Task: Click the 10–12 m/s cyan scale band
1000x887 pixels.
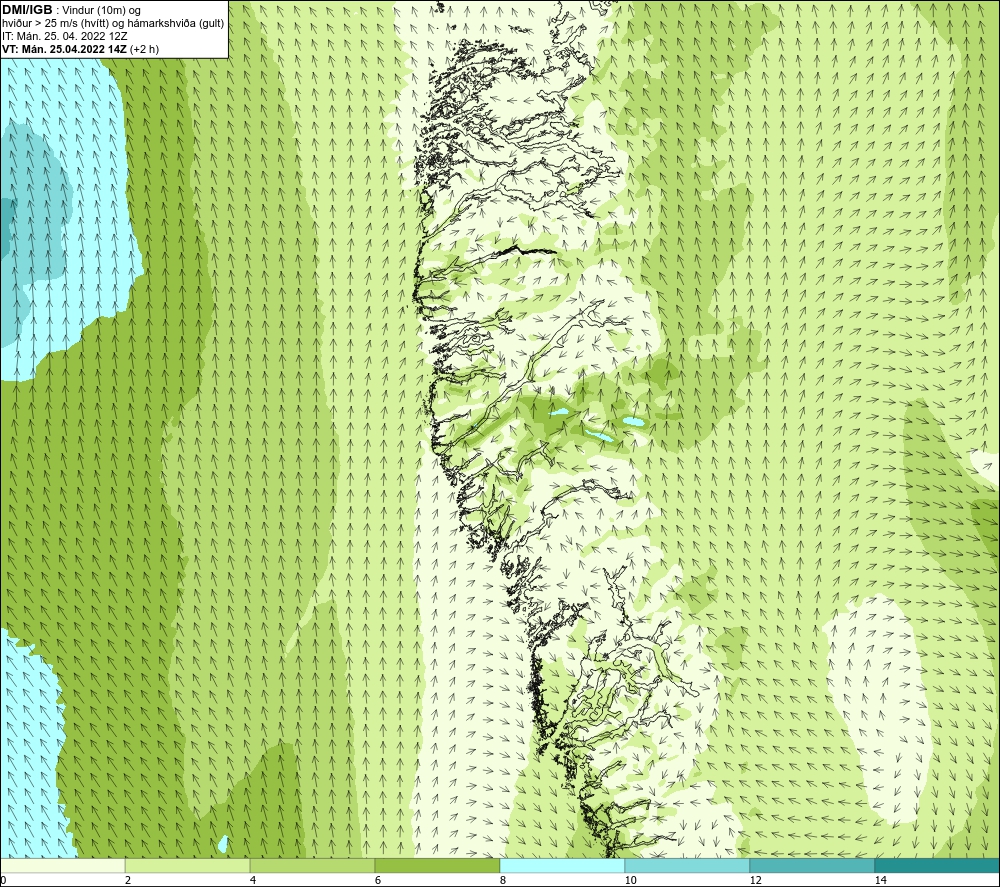Action: tap(688, 866)
